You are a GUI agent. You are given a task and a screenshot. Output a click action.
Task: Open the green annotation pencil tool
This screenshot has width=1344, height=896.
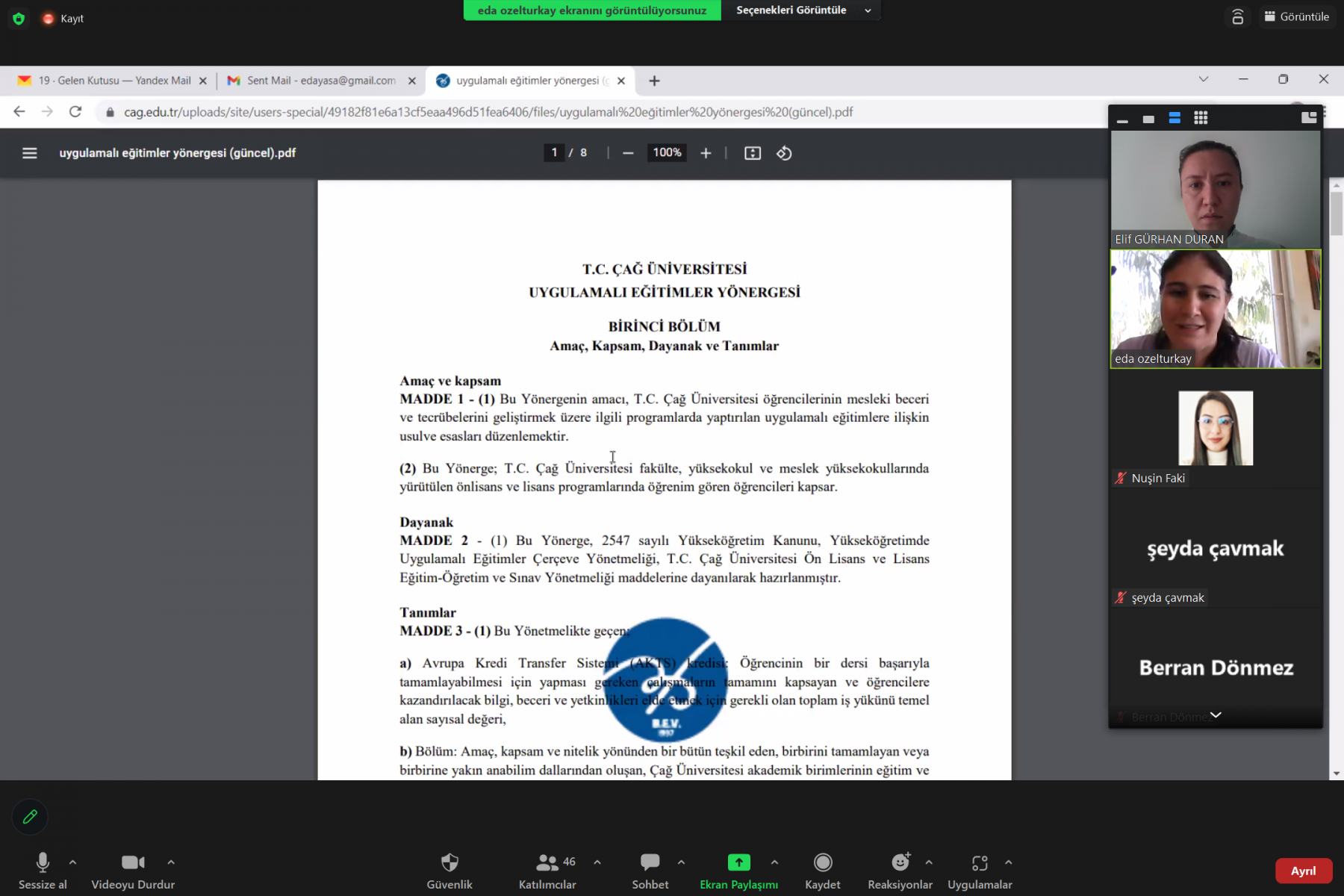(x=30, y=817)
